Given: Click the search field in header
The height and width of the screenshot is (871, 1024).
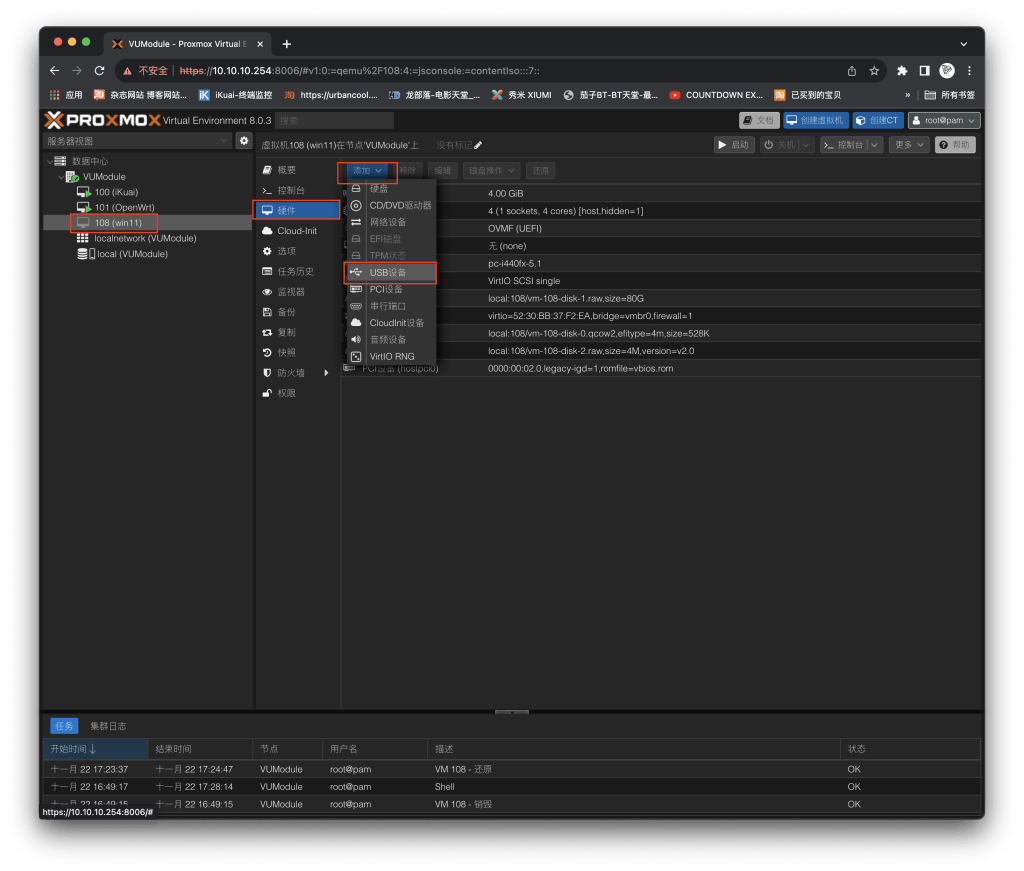Looking at the screenshot, I should pyautogui.click(x=335, y=120).
